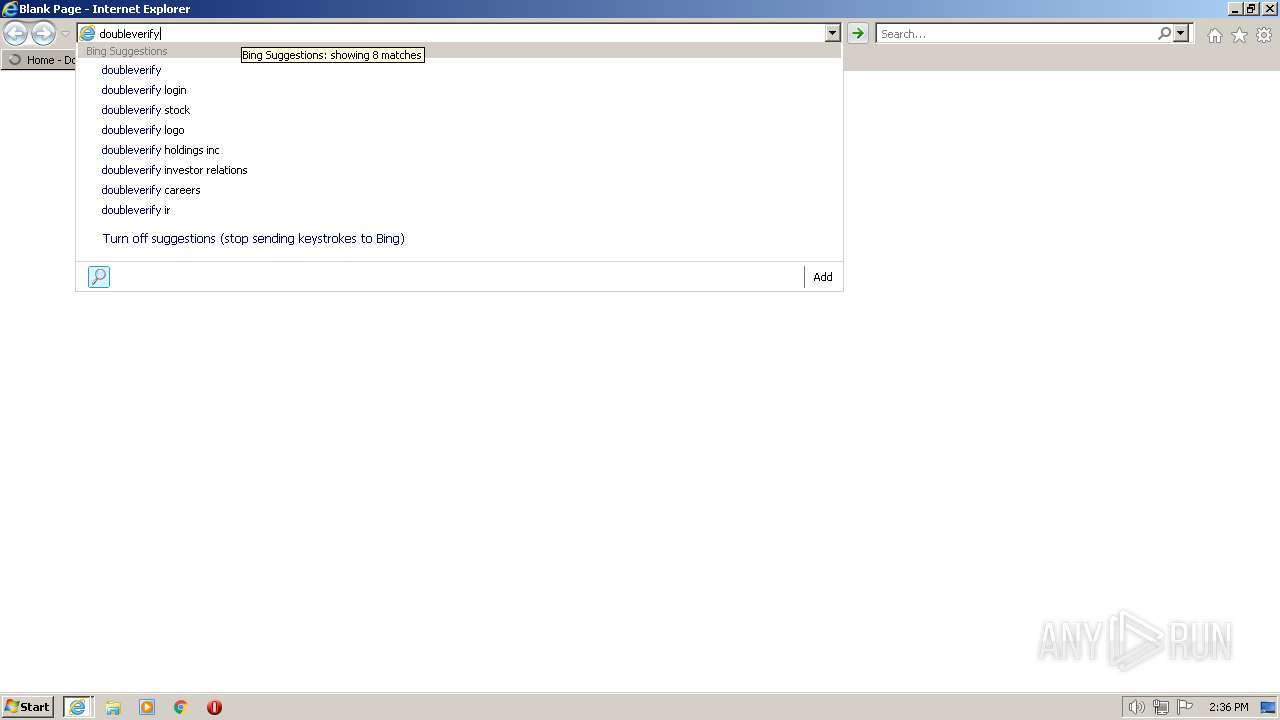1280x720 pixels.
Task: Open the red Opera-style taskbar icon
Action: coord(214,707)
